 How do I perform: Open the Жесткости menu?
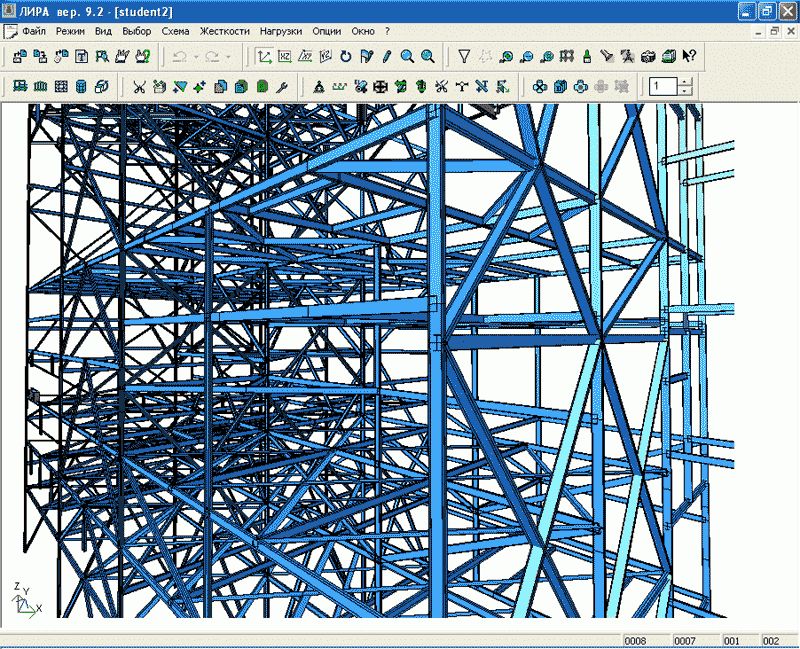tap(224, 31)
